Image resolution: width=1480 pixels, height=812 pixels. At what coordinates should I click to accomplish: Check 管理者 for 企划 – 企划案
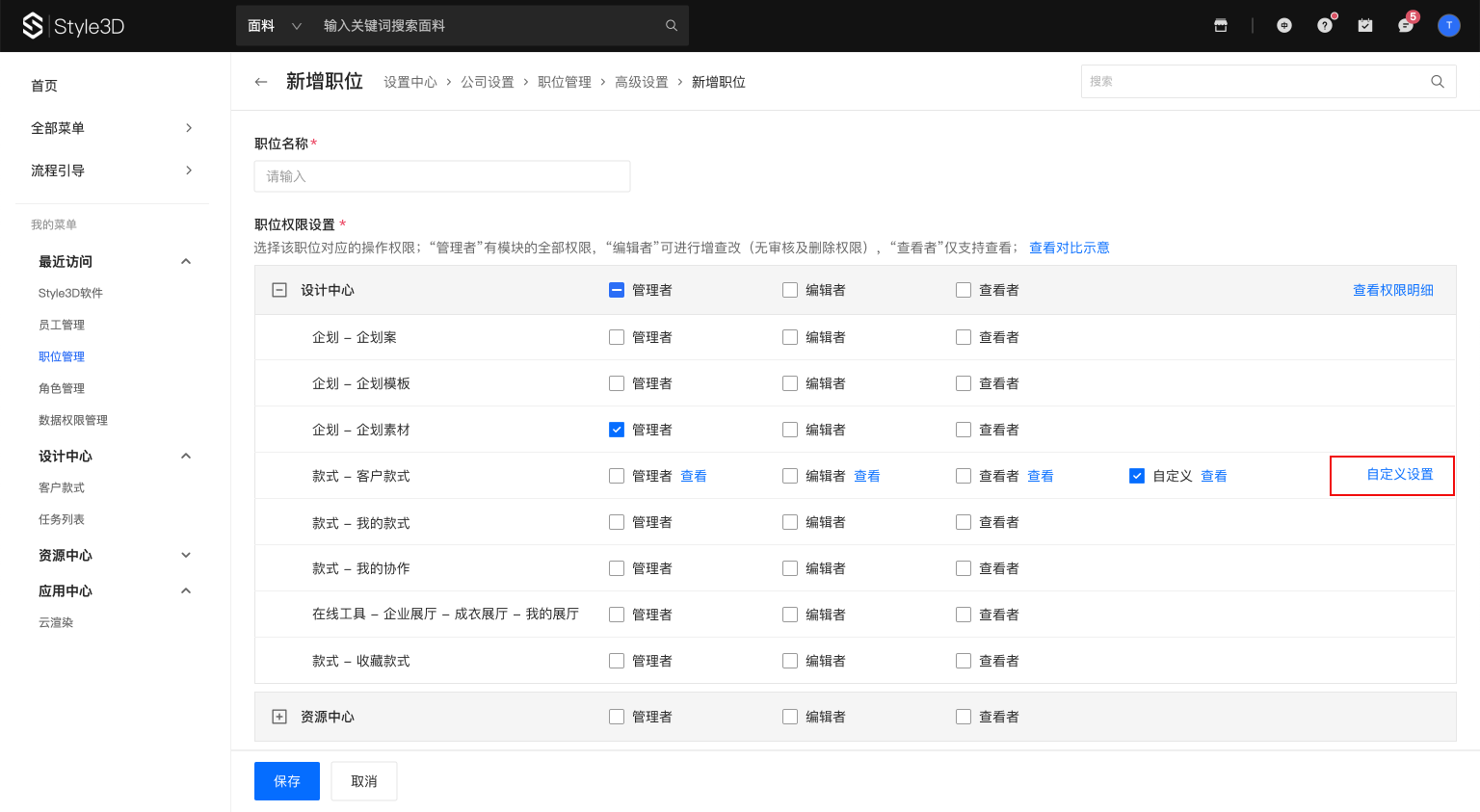617,337
